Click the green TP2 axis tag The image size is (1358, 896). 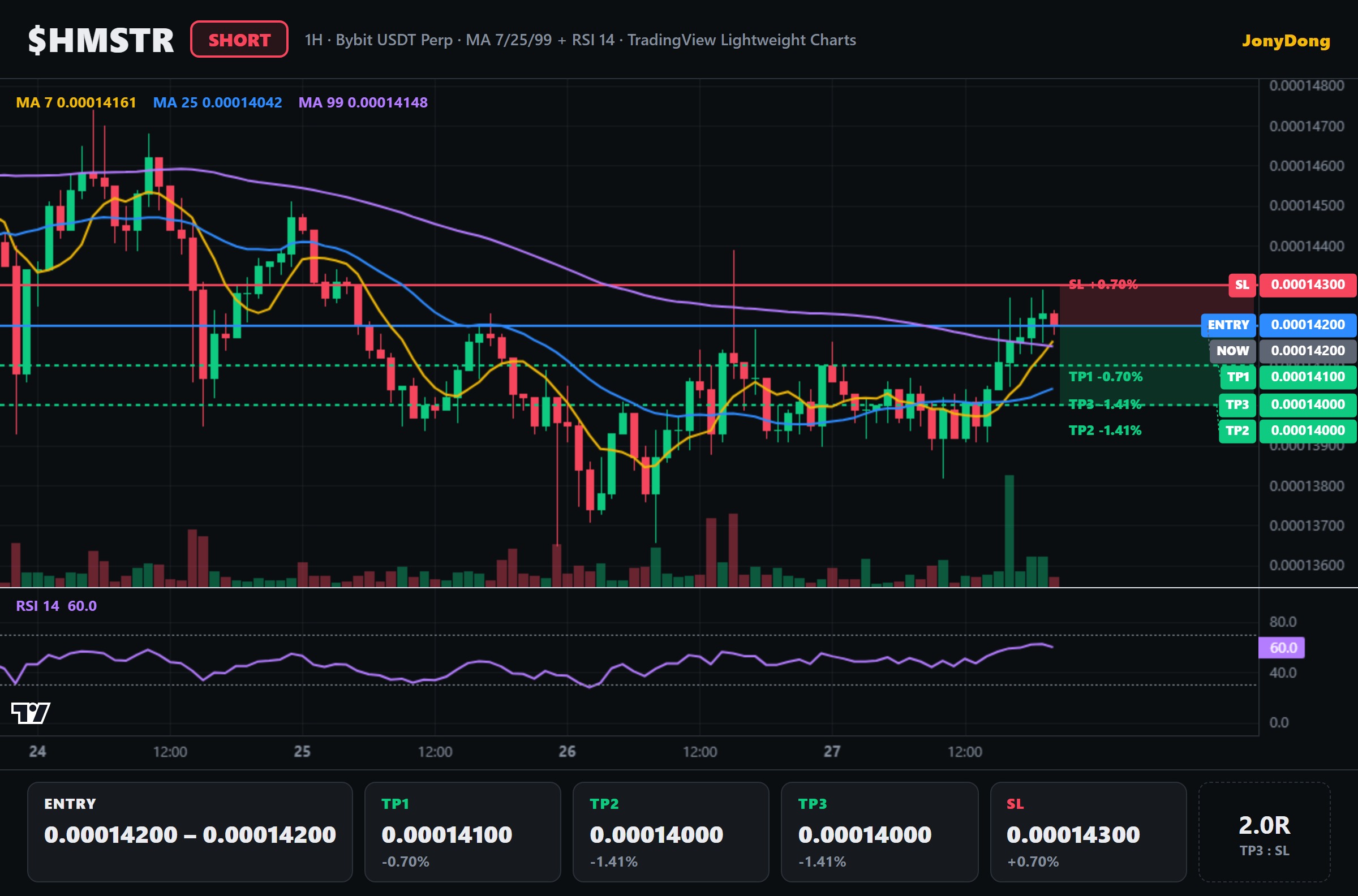tap(1237, 430)
